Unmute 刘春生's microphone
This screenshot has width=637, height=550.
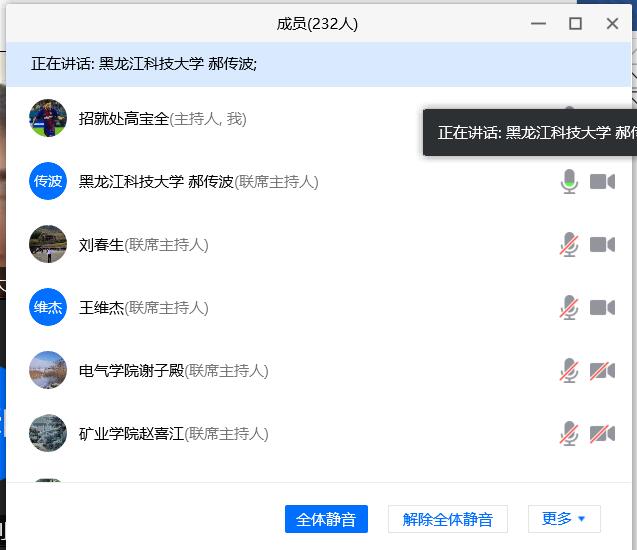click(569, 245)
